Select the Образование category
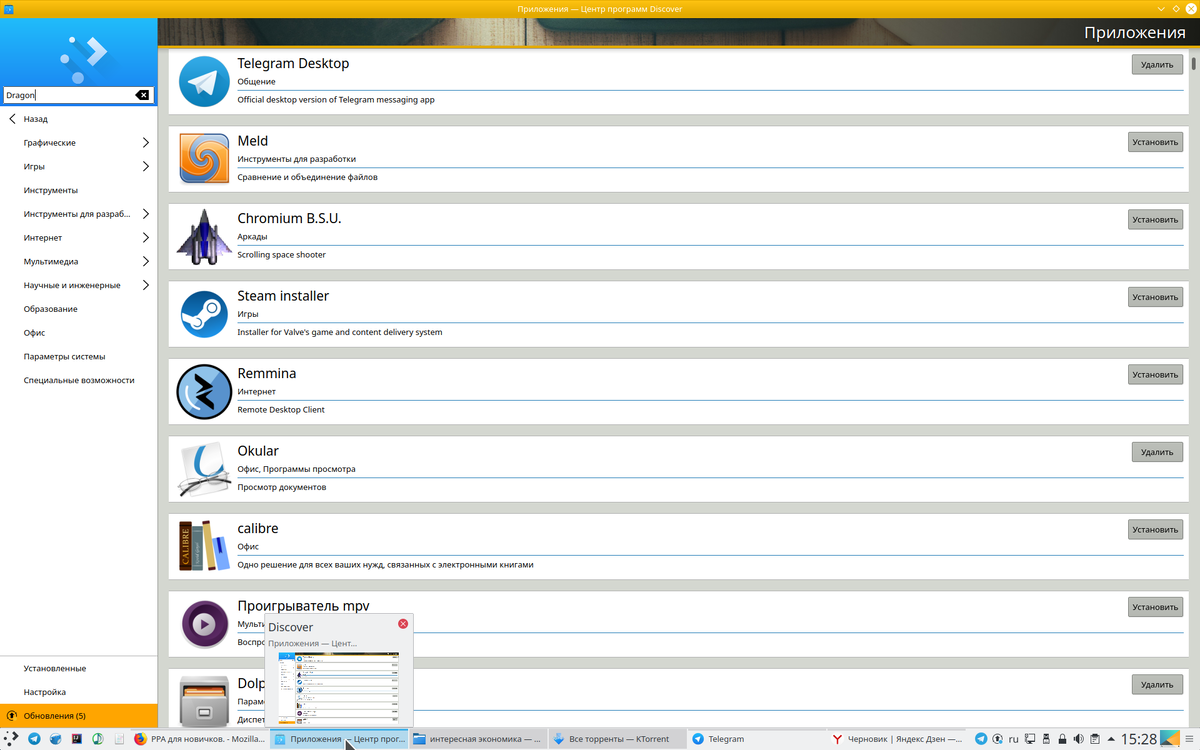The height and width of the screenshot is (750, 1200). coord(78,309)
